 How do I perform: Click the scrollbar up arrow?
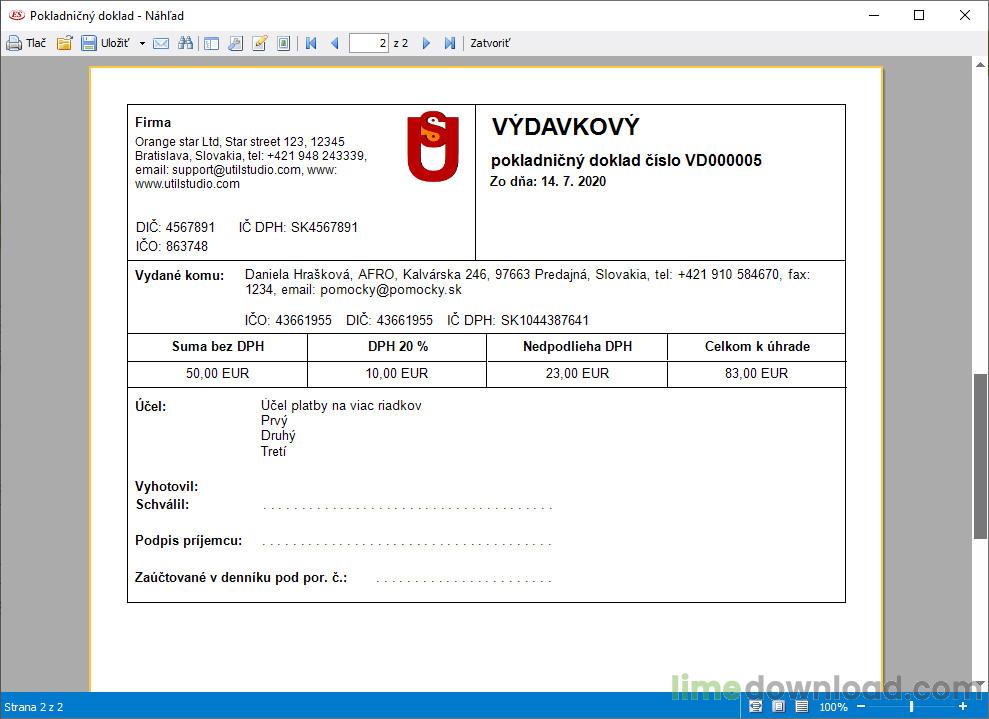click(x=980, y=64)
